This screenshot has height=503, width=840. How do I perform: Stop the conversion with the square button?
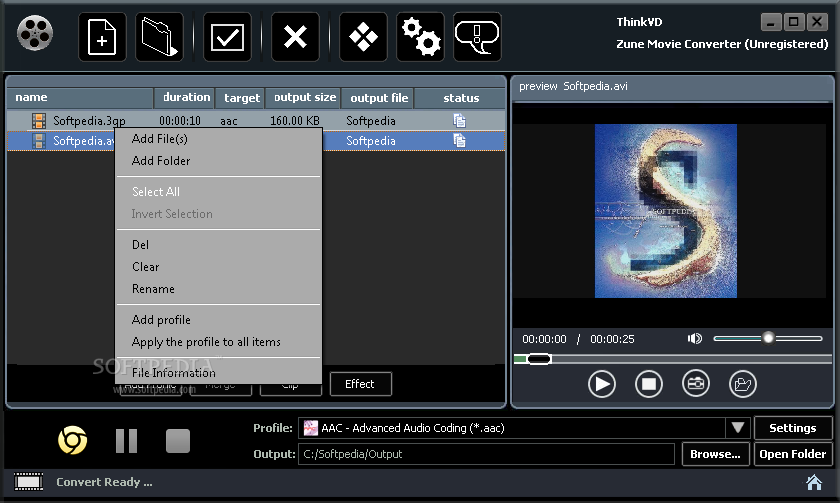coord(178,441)
